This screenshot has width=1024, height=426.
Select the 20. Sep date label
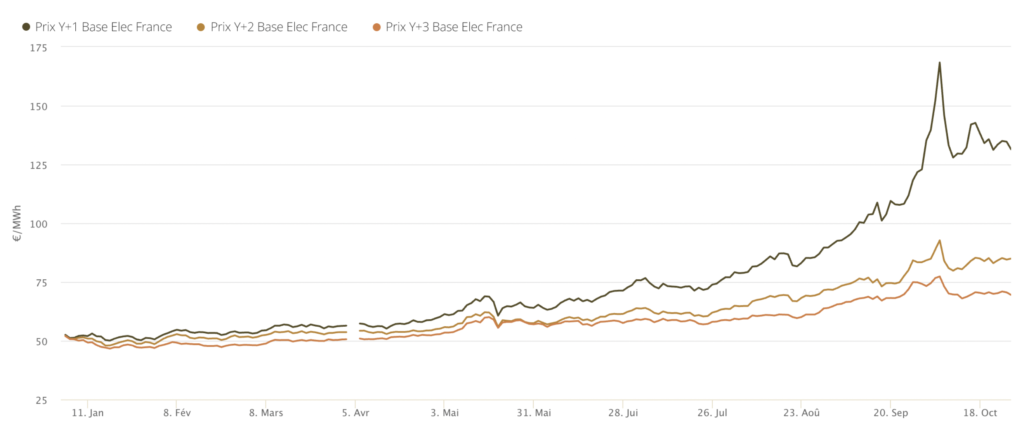tap(890, 411)
